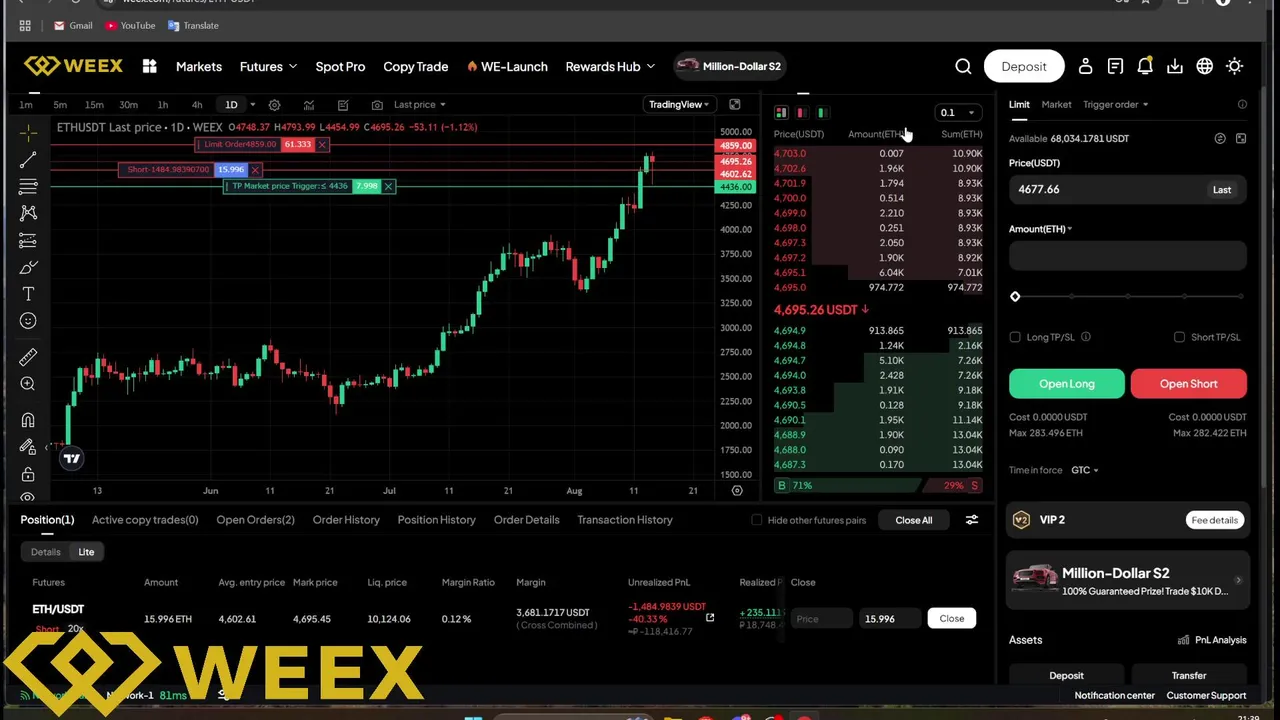Open the Transaction History tab

pos(625,520)
